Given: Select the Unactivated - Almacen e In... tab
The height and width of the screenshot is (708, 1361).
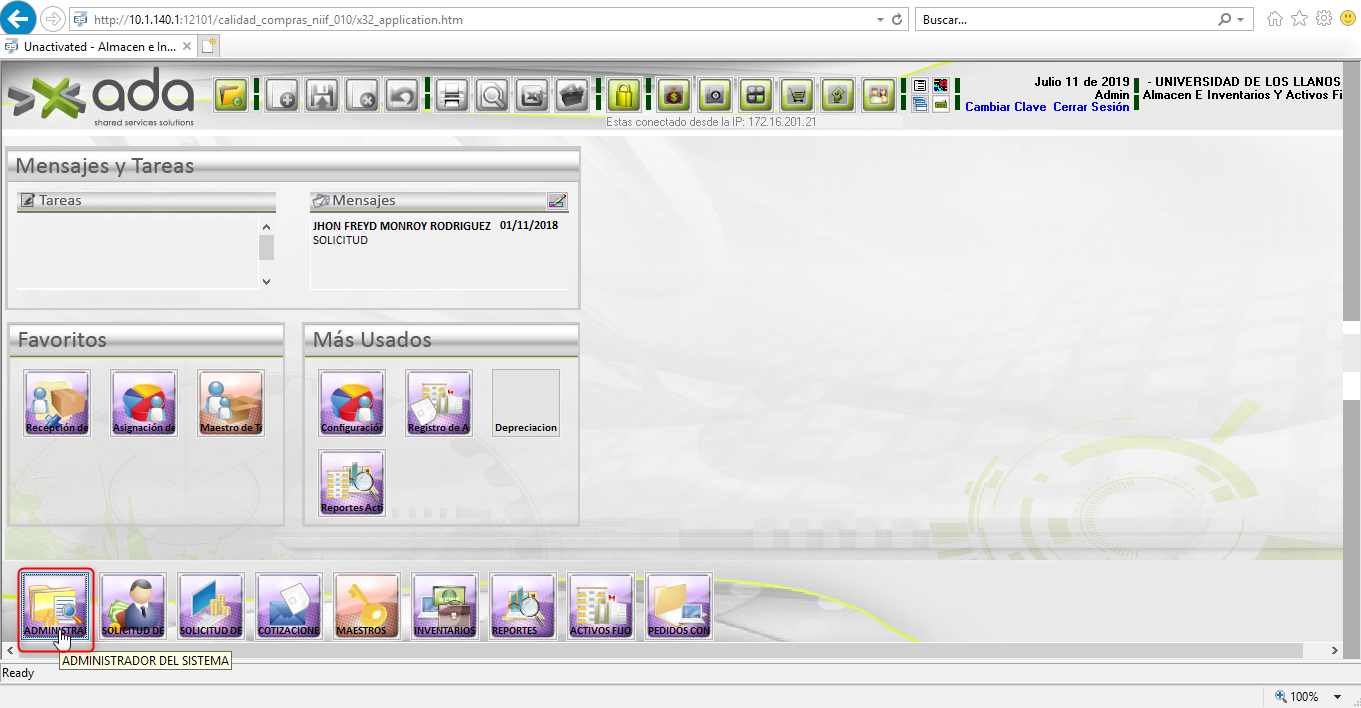Looking at the screenshot, I should (x=99, y=46).
